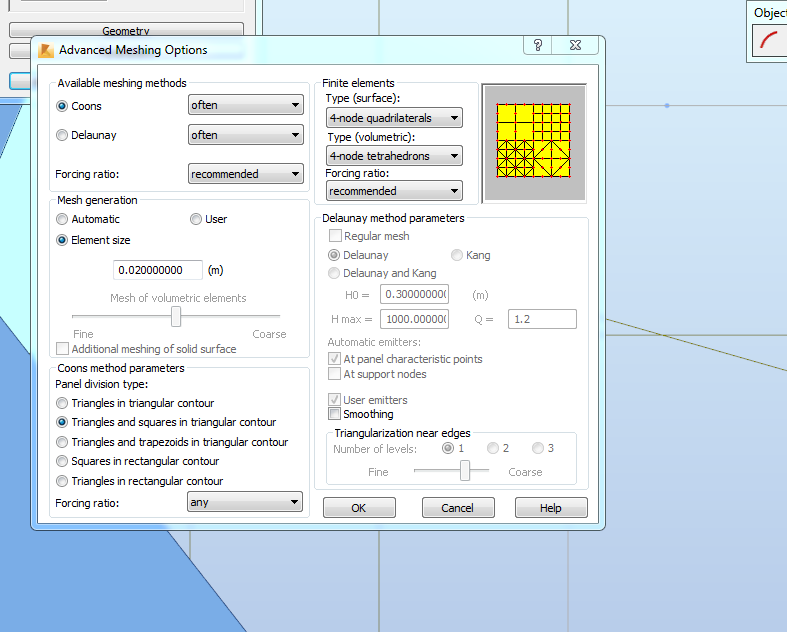The image size is (787, 632).
Task: Select Delaunay option under Delaunay method parameters
Action: tap(334, 255)
